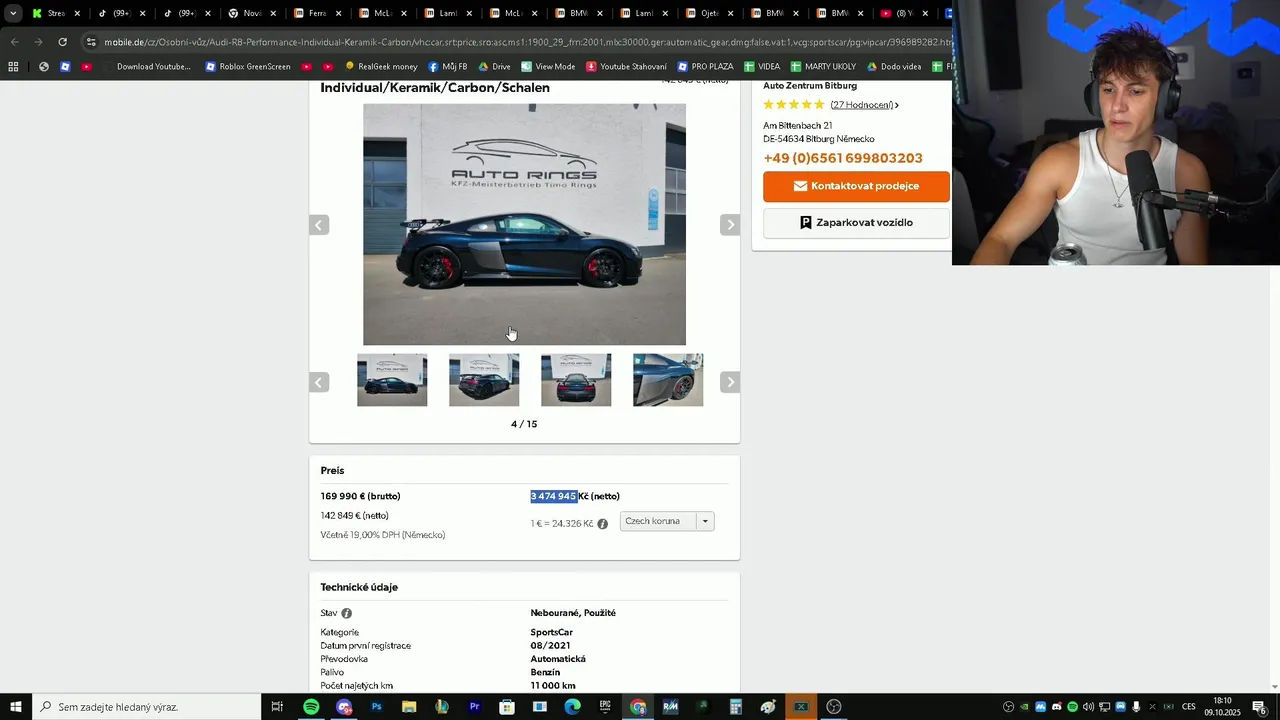The width and height of the screenshot is (1280, 720).
Task: Open the Chrome apps grid in bookmarks bar
Action: 13,67
